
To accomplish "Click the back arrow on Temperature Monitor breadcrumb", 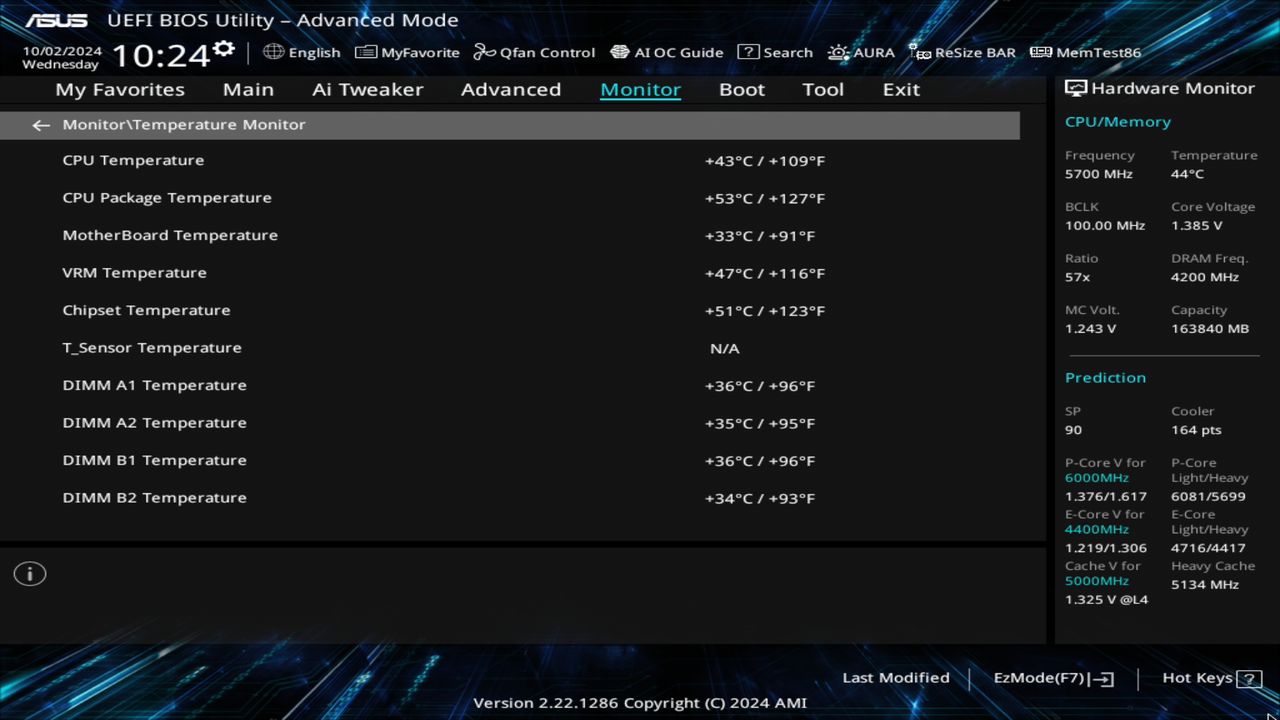I will coord(40,124).
